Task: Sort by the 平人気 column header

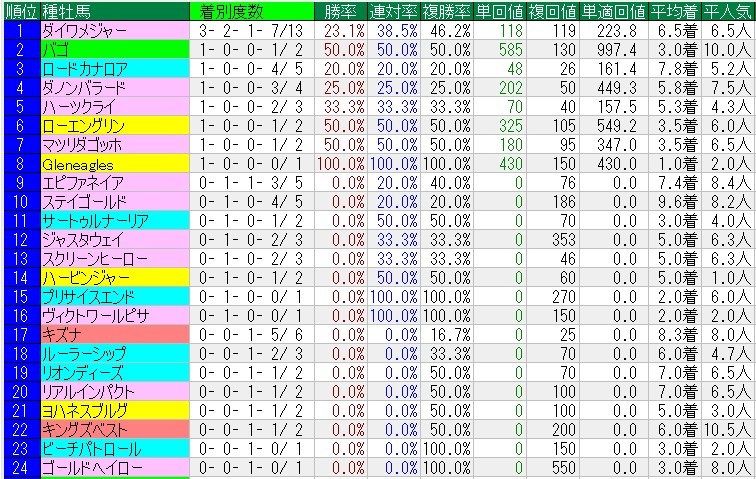Action: (728, 12)
